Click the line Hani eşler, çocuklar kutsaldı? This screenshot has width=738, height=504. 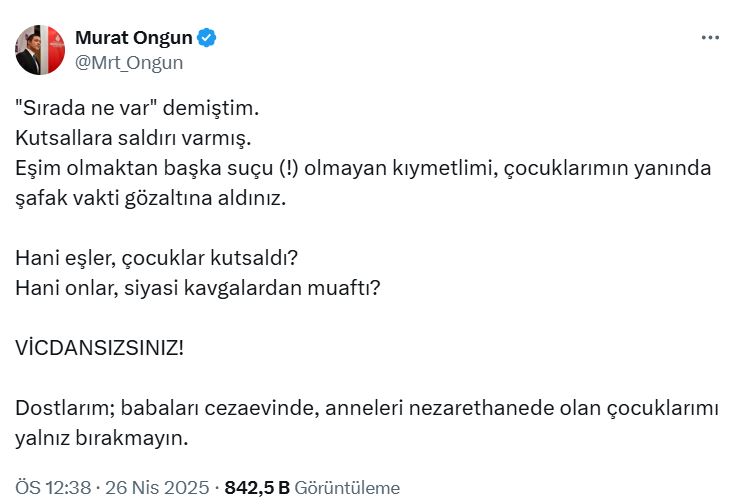click(x=156, y=258)
